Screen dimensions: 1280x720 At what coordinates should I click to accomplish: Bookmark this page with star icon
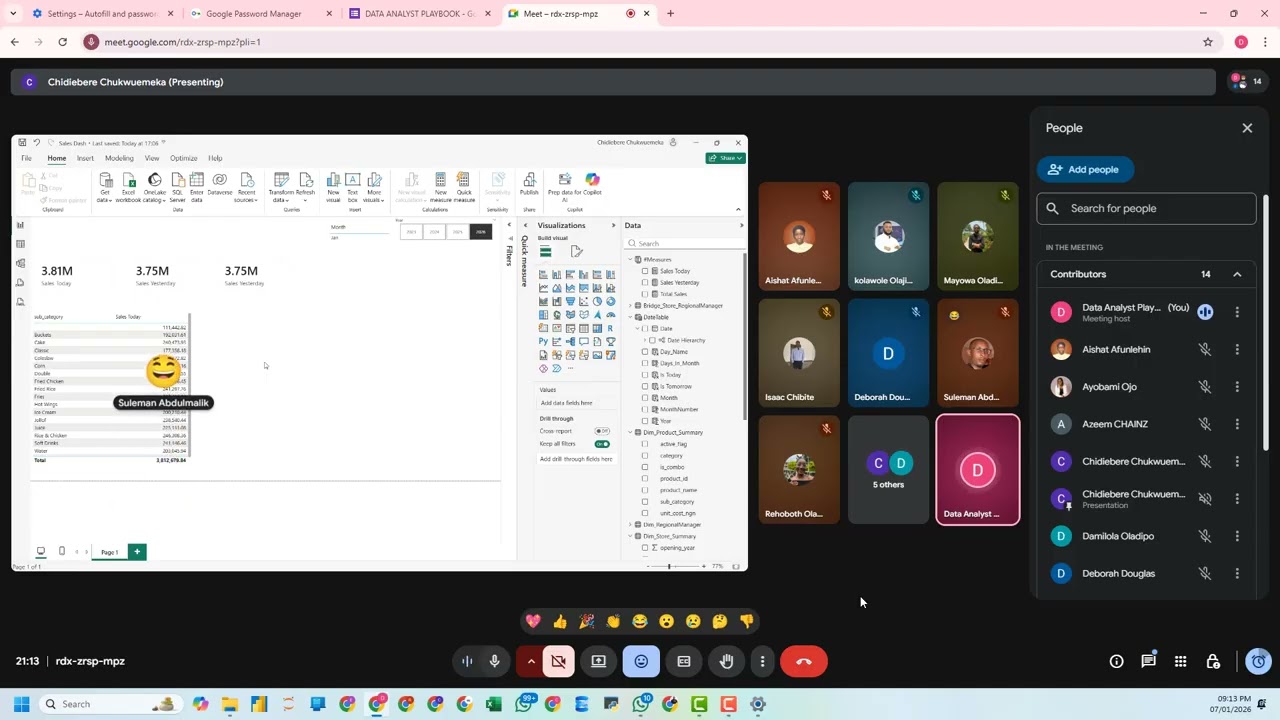[x=1208, y=42]
